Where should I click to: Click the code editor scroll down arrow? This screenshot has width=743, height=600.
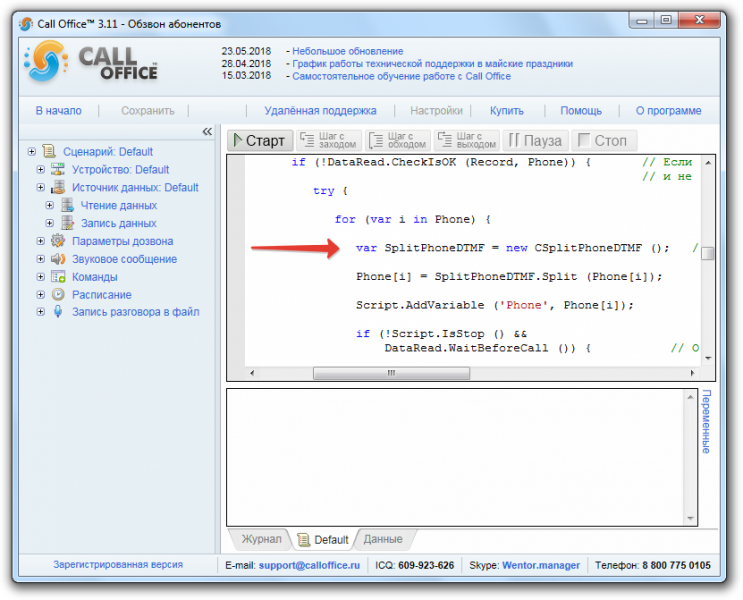708,358
